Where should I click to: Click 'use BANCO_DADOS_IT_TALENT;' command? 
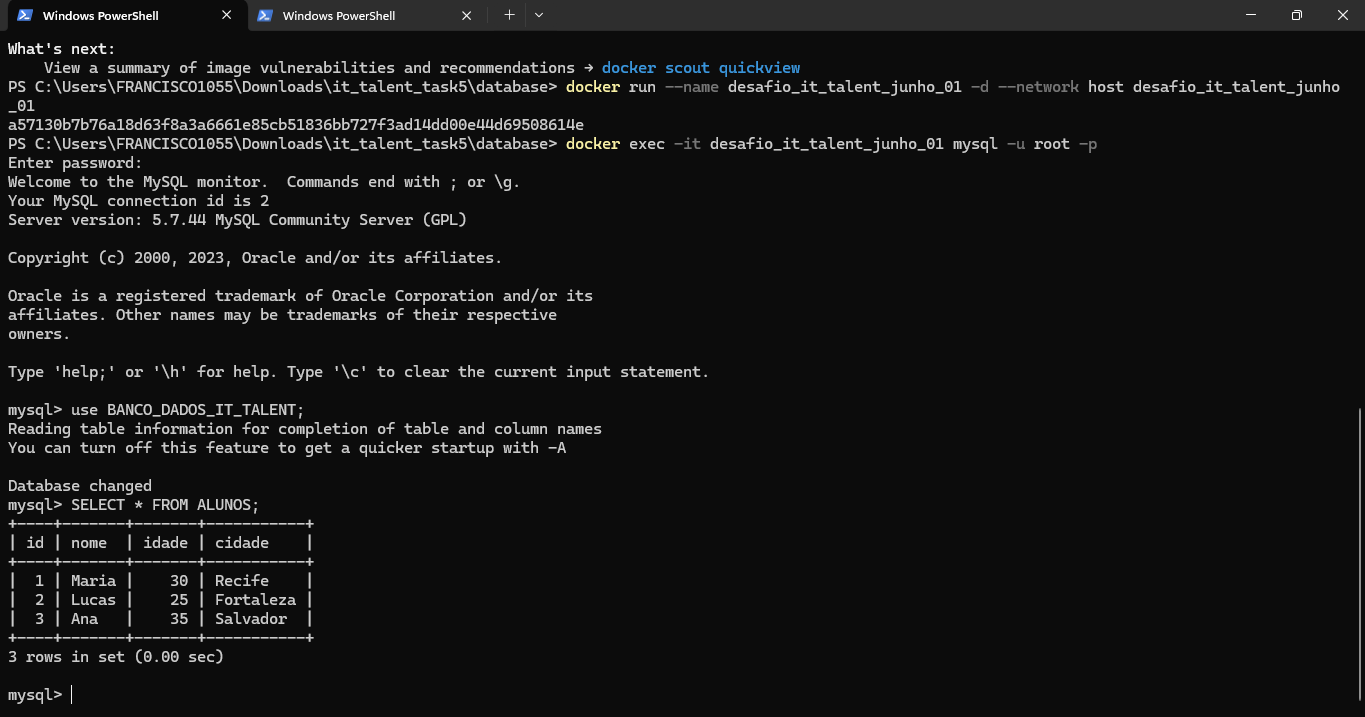(187, 410)
